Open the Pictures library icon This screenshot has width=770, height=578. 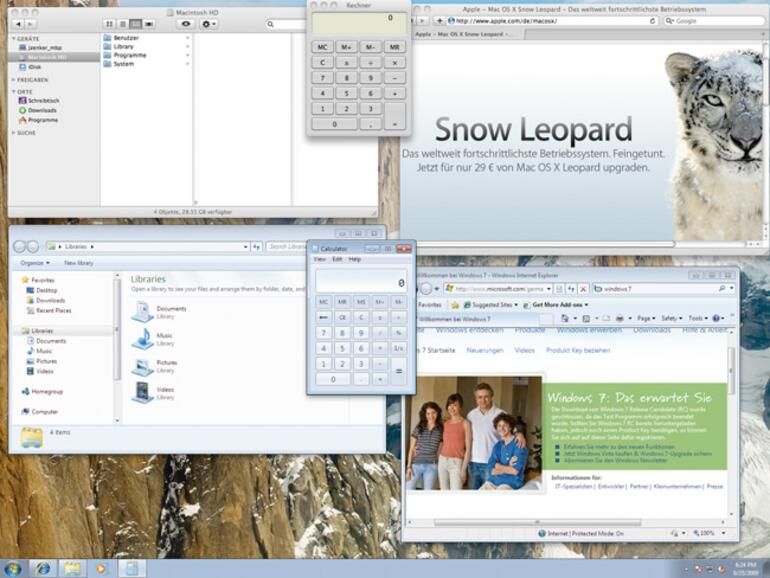(x=143, y=366)
